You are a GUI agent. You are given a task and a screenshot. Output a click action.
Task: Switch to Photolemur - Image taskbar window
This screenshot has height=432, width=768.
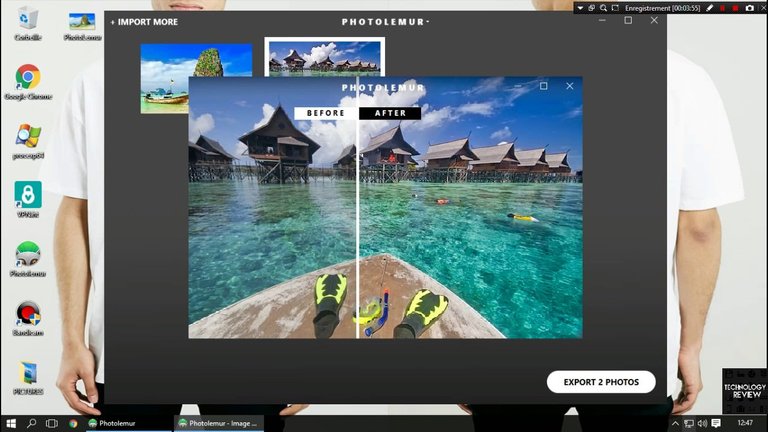pos(219,423)
